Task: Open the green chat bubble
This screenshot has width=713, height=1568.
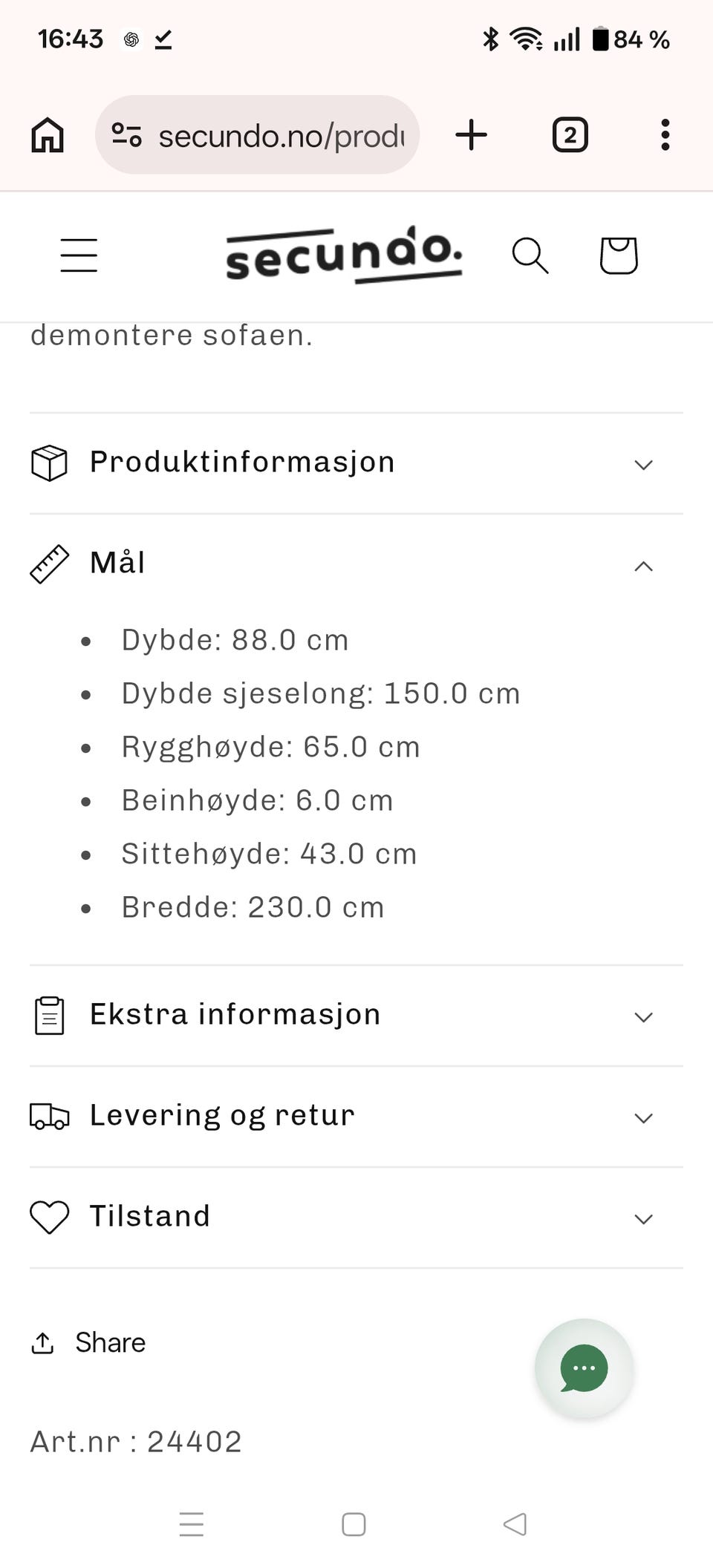Action: [584, 1368]
